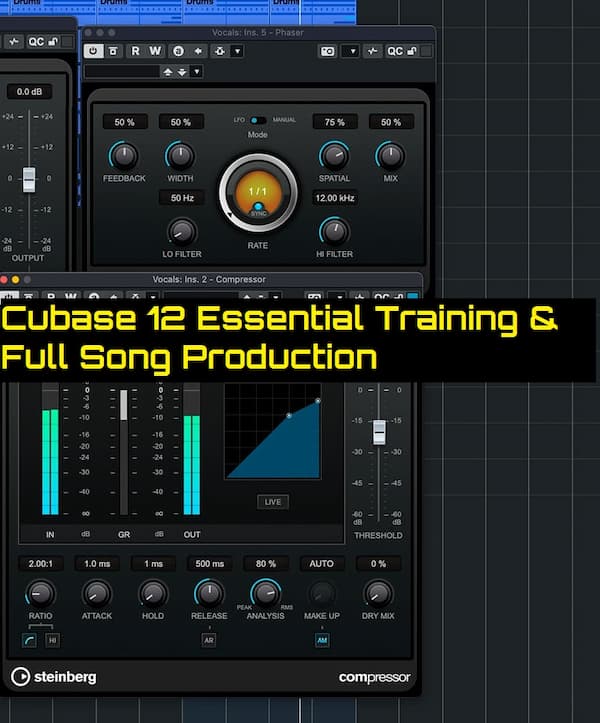Click the Compressor DRY MIX knob
The width and height of the screenshot is (600, 723).
tap(378, 594)
